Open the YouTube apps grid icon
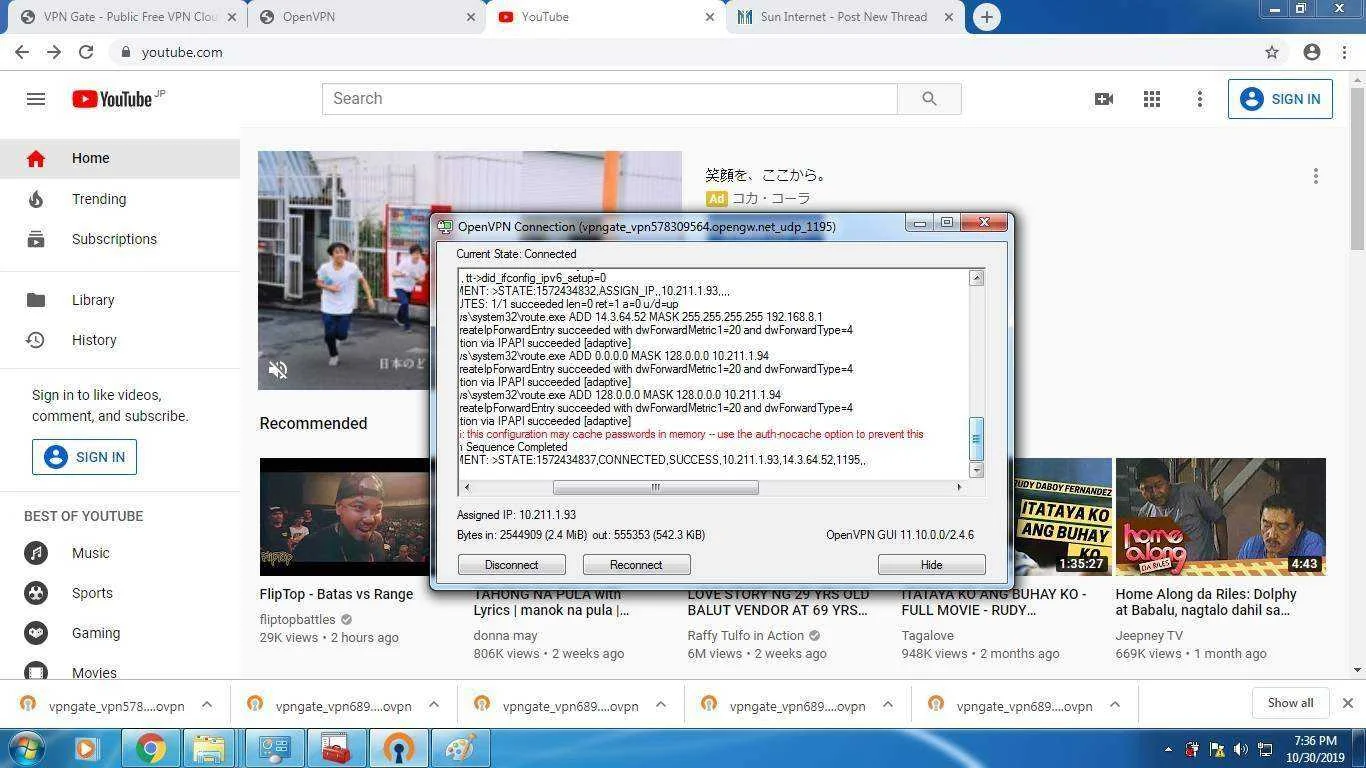Image resolution: width=1366 pixels, height=768 pixels. pyautogui.click(x=1152, y=99)
